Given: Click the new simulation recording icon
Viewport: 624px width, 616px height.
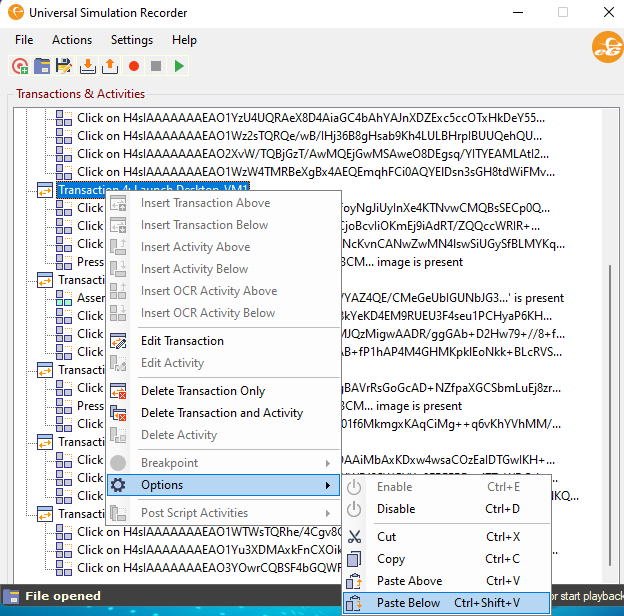Looking at the screenshot, I should point(20,66).
